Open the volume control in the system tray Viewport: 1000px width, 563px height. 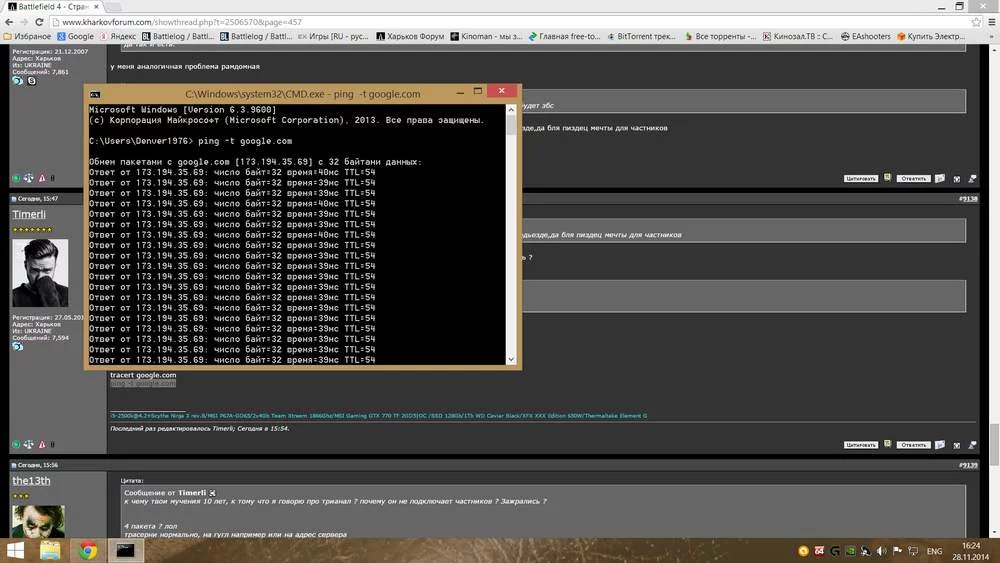(881, 551)
